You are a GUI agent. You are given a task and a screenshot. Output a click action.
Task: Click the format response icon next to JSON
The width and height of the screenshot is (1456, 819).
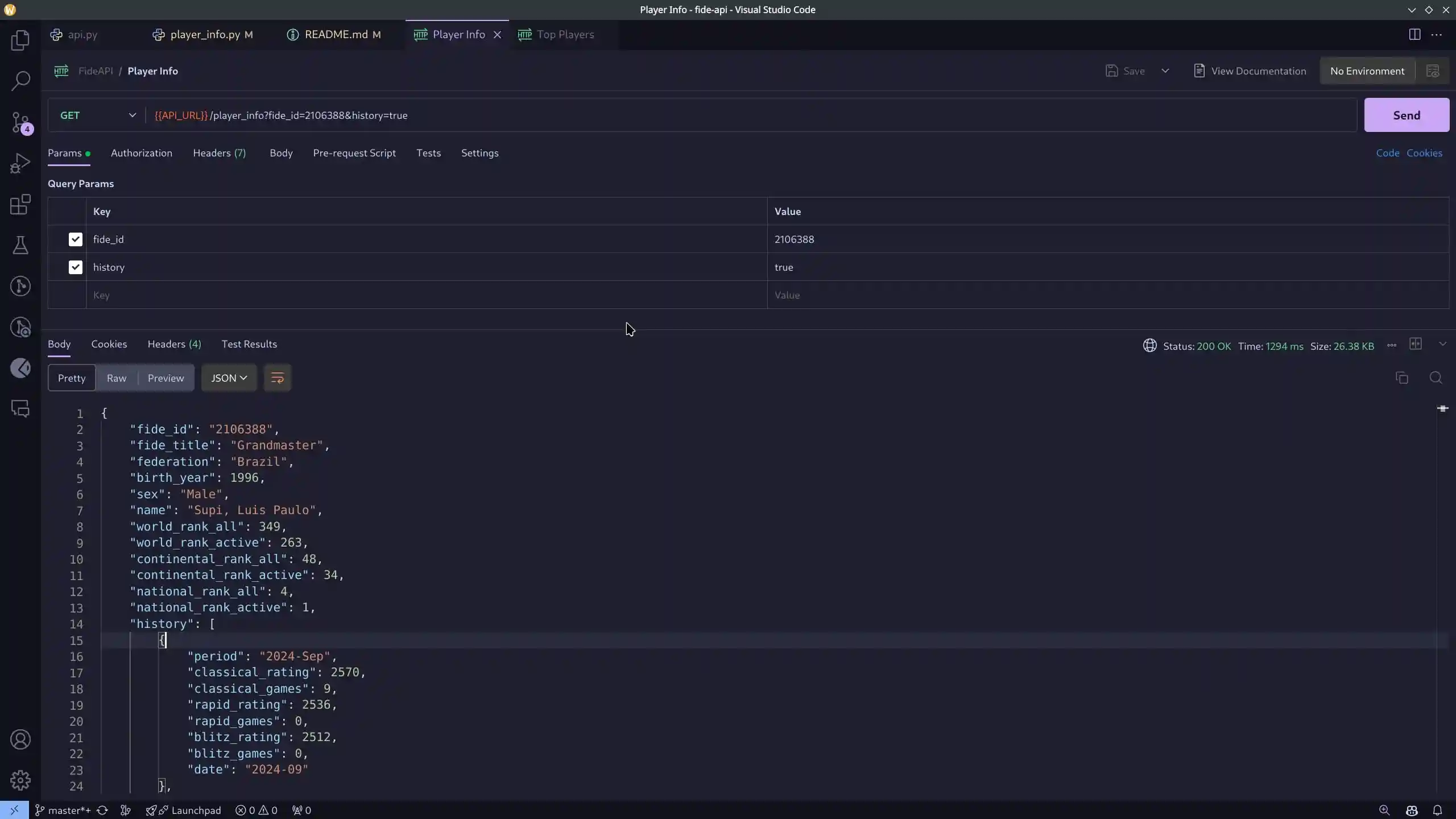278,378
